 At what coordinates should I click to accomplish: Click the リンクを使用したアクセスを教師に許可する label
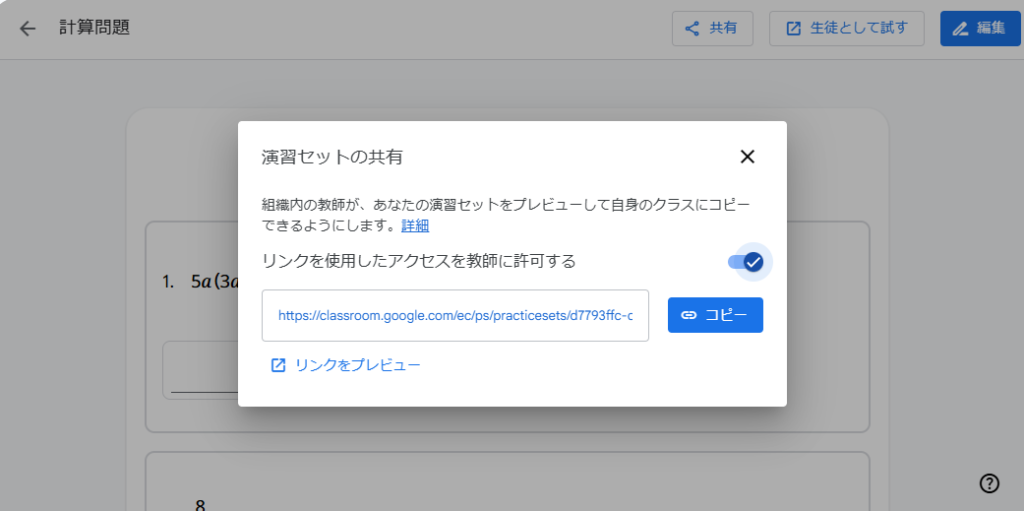pyautogui.click(x=419, y=261)
